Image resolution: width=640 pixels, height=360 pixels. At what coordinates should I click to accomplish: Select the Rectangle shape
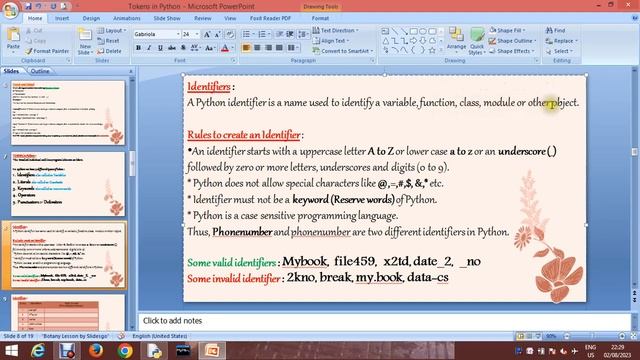point(413,31)
